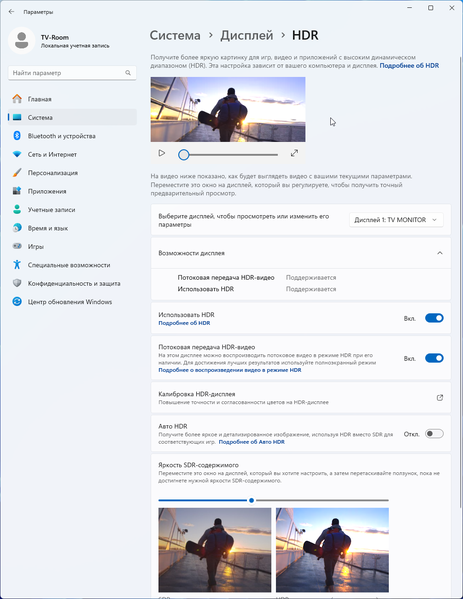Open Подробнее об Авто HDR link

pyautogui.click(x=251, y=442)
